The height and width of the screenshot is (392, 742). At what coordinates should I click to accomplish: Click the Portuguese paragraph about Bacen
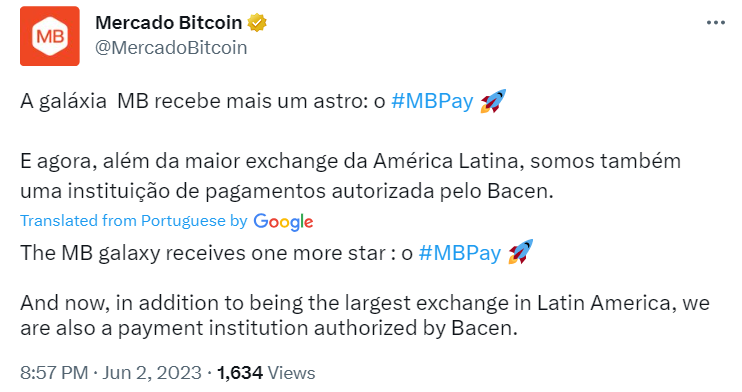[x=350, y=176]
